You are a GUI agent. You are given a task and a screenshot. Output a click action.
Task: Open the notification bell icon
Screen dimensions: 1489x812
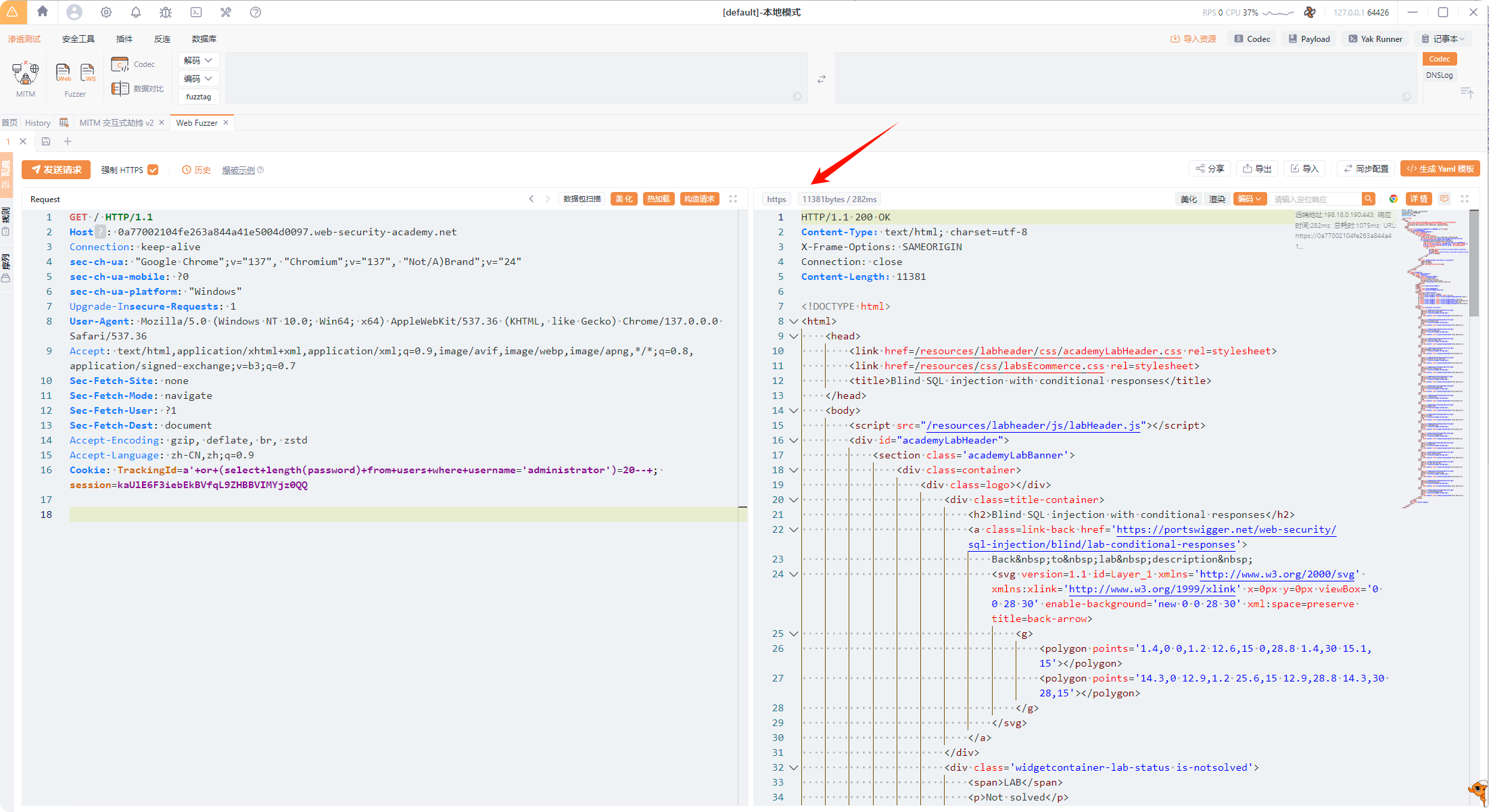tap(136, 12)
